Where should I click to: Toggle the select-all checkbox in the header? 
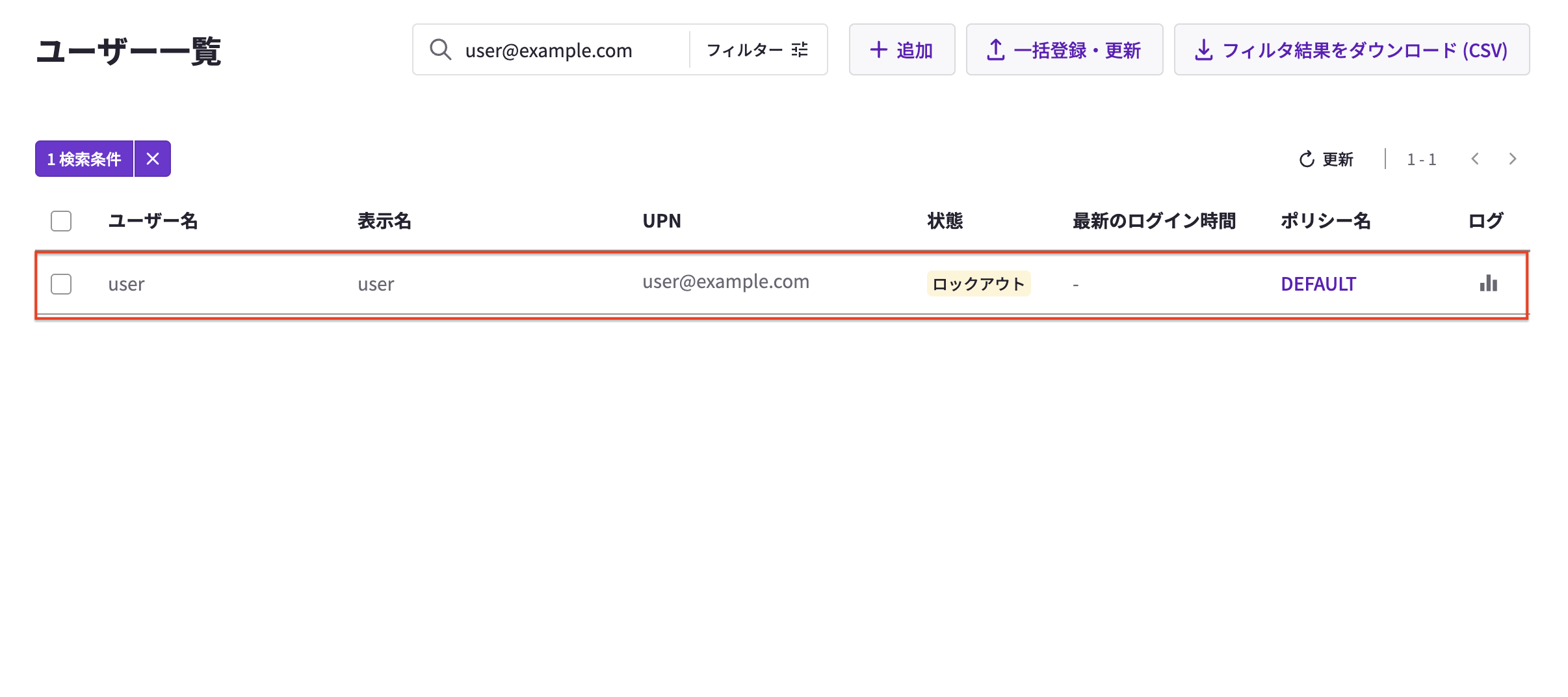pos(60,221)
